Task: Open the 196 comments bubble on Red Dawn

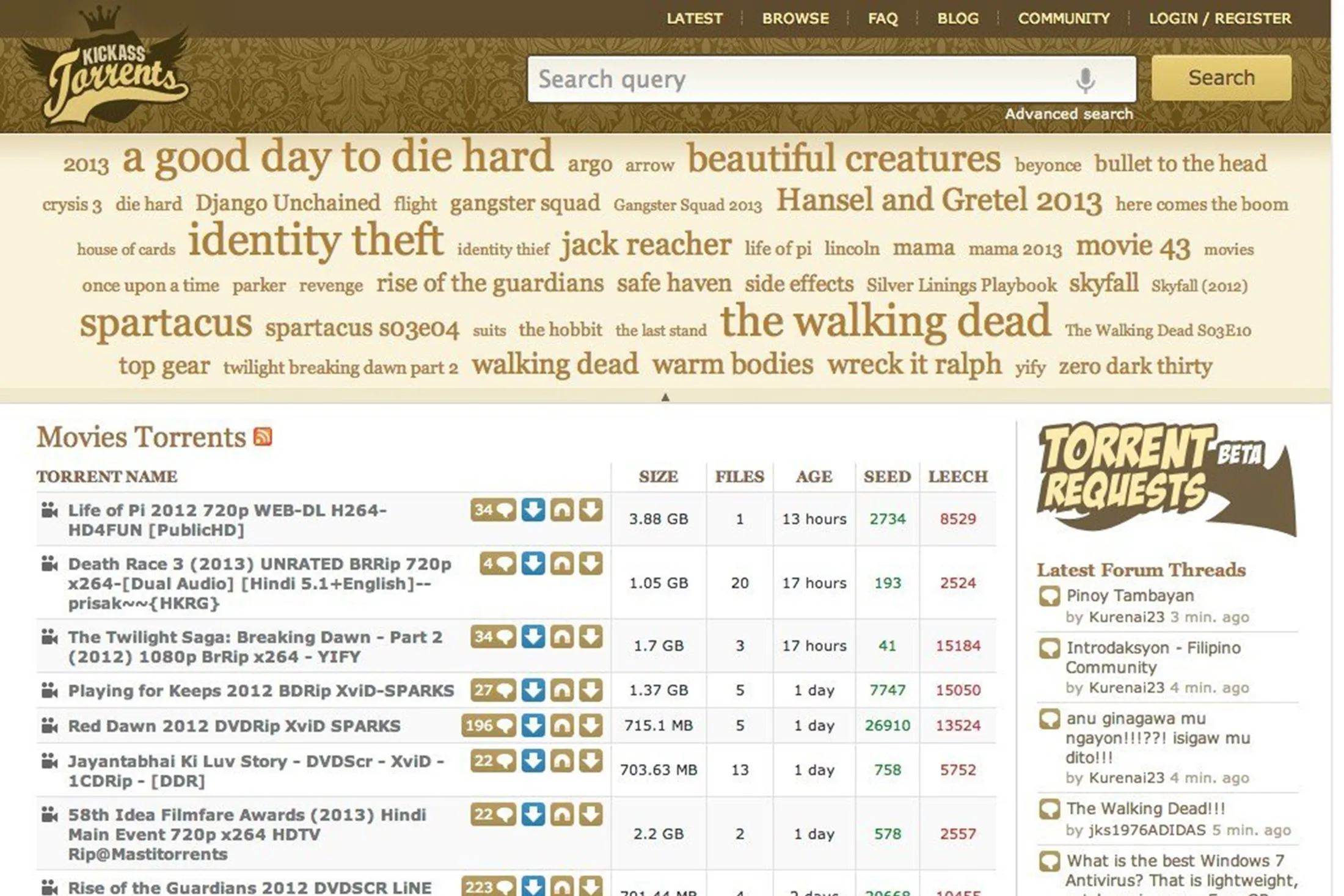Action: (488, 726)
